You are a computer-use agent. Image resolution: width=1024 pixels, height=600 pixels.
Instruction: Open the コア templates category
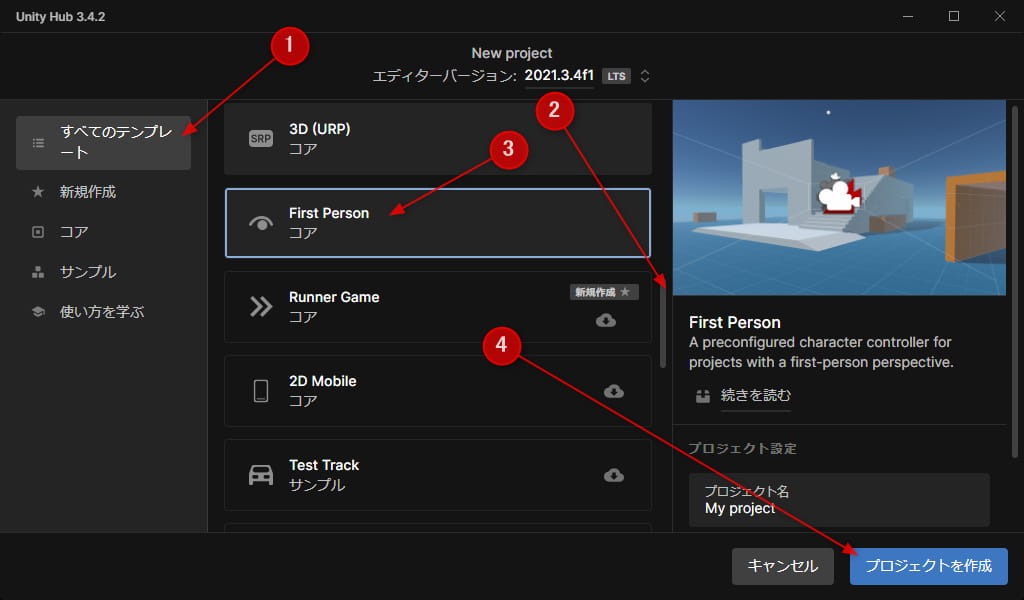click(74, 232)
